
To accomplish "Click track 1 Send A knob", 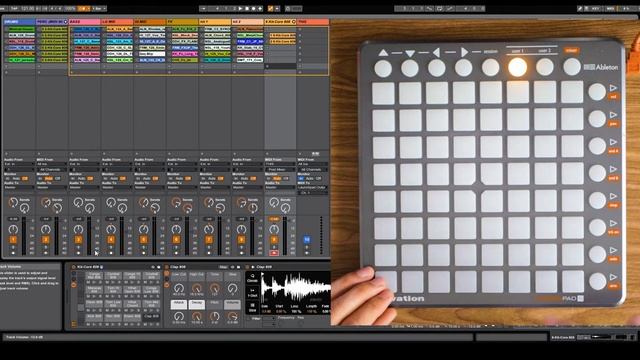I will tap(13, 202).
